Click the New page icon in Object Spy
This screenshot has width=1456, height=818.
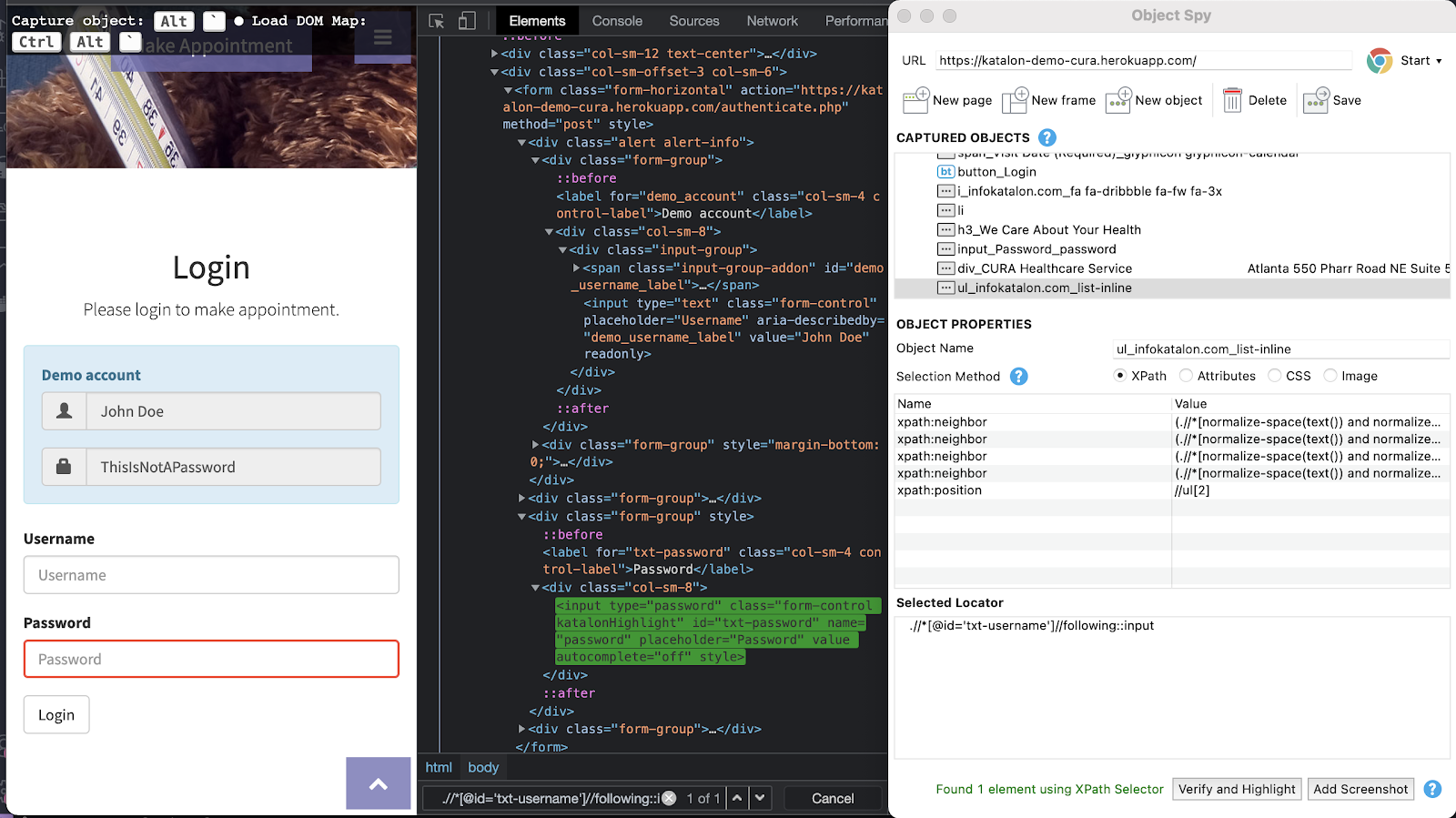tap(915, 100)
